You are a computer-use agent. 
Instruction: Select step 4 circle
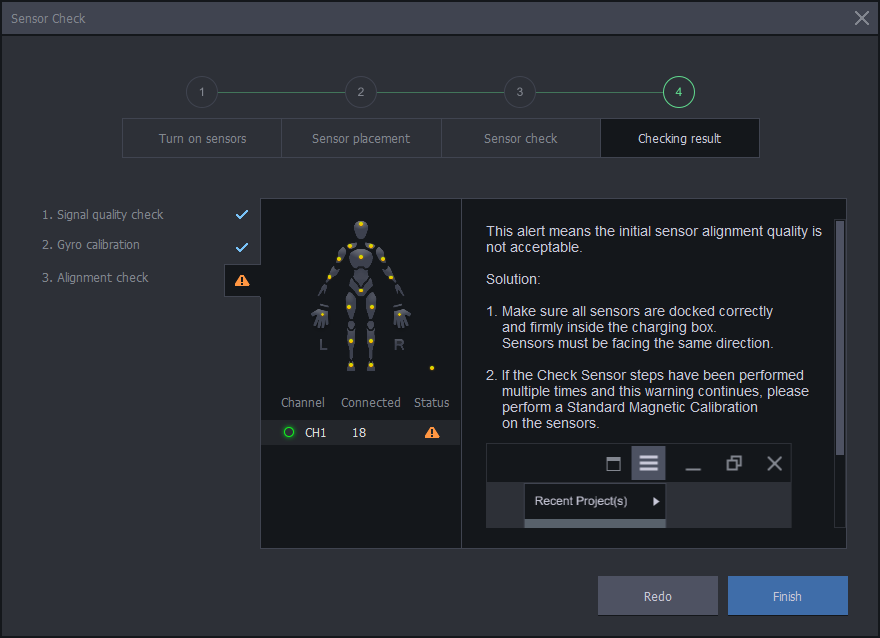[x=679, y=92]
